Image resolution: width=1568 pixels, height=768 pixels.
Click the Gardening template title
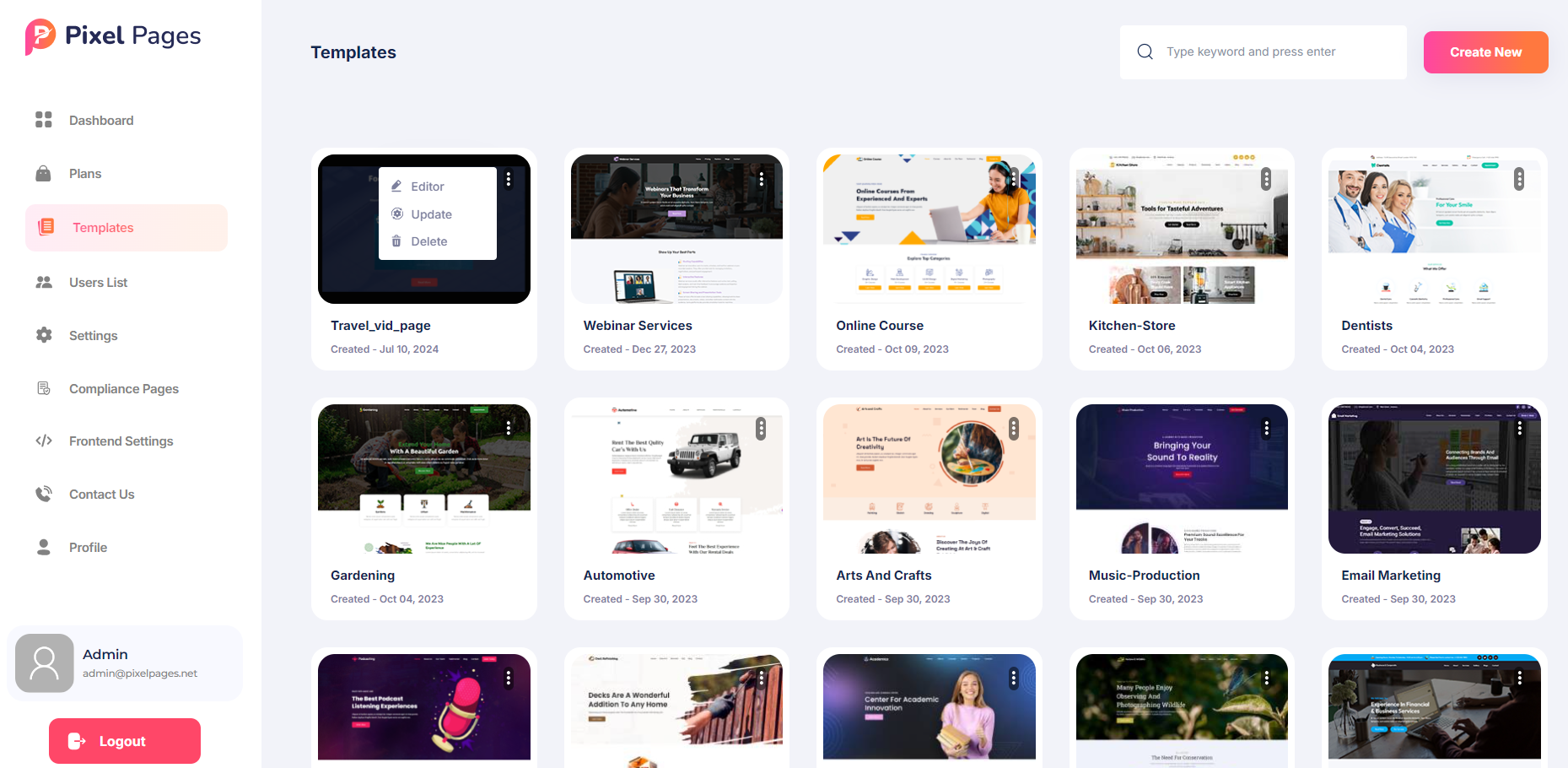click(x=363, y=576)
